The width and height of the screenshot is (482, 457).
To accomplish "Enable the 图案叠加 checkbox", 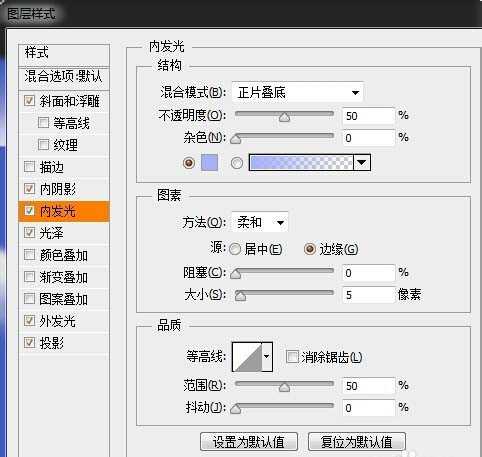I will click(x=29, y=299).
